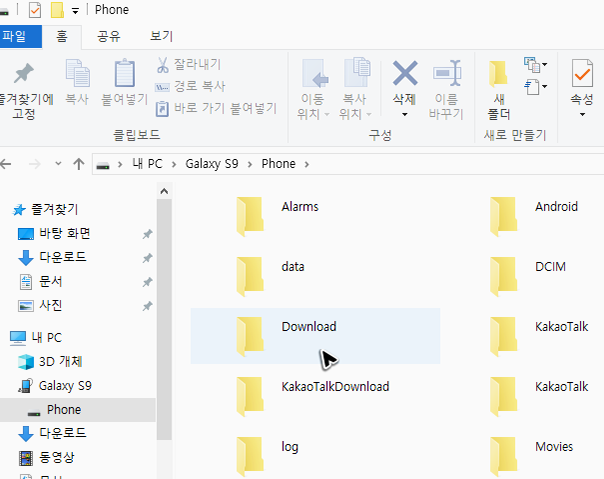Select Phone storage in sidebar tree
604x479 pixels.
78,410
